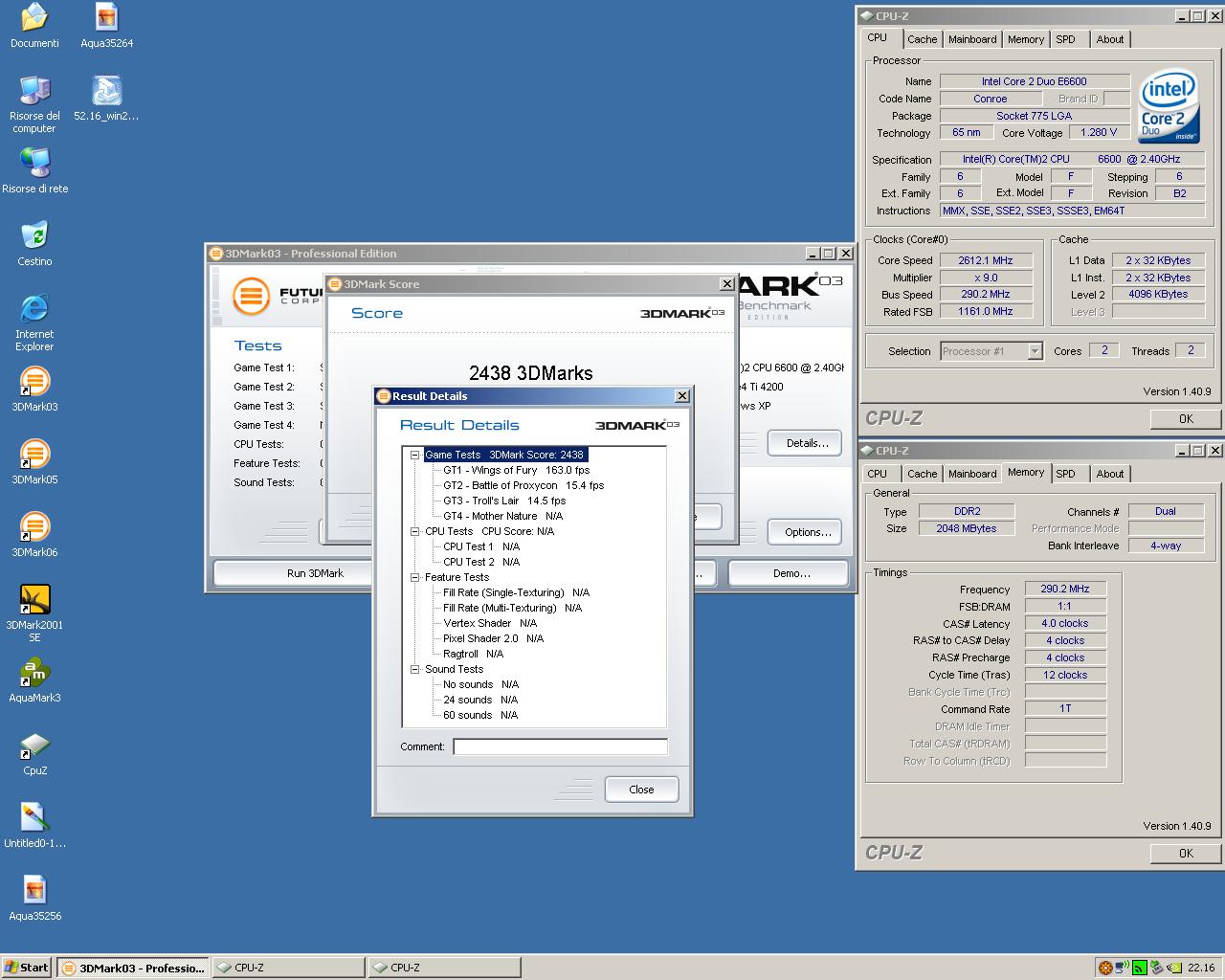Select Vertex Shader row

click(490, 623)
